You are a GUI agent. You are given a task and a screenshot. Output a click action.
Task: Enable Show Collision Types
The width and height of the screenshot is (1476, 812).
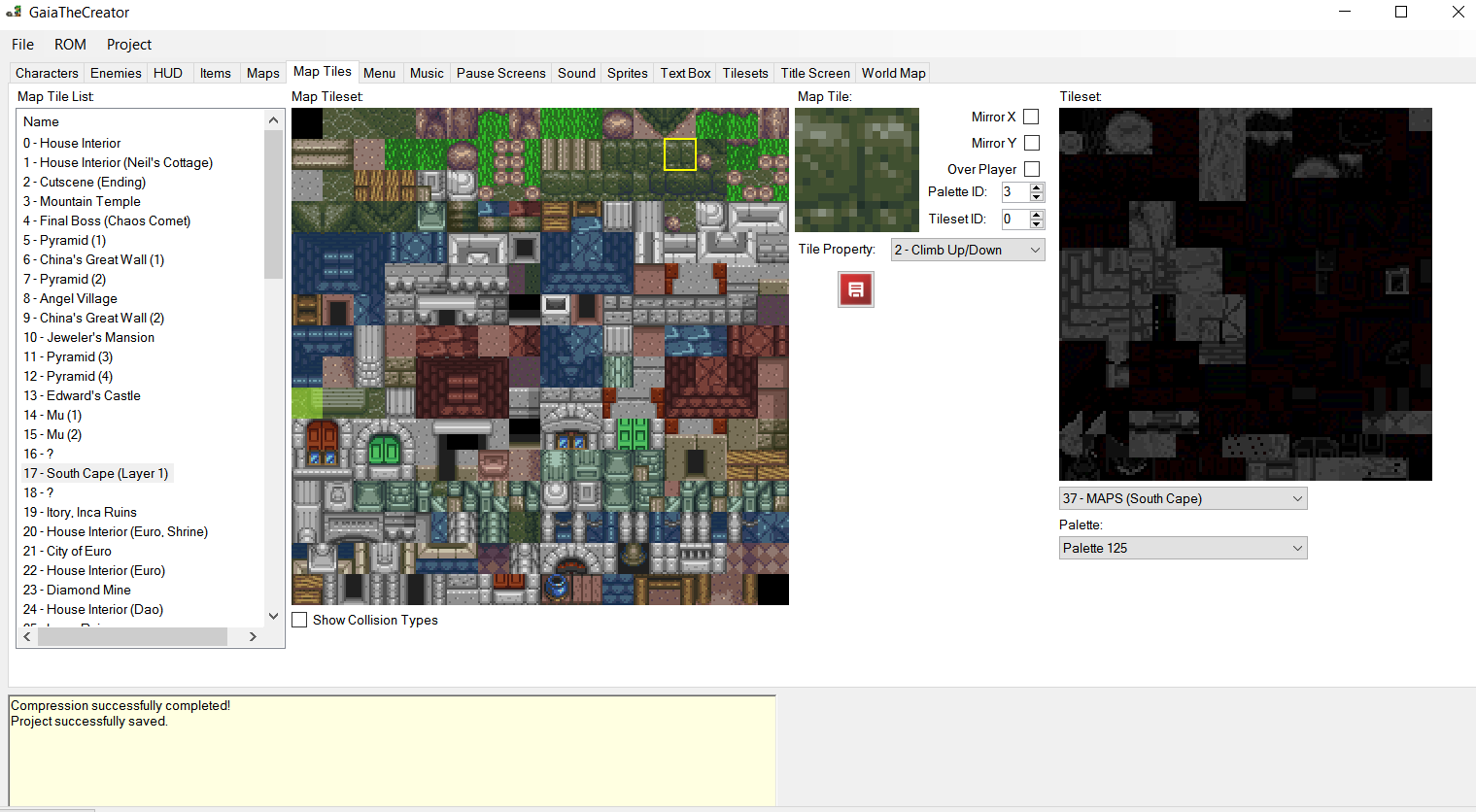(298, 620)
